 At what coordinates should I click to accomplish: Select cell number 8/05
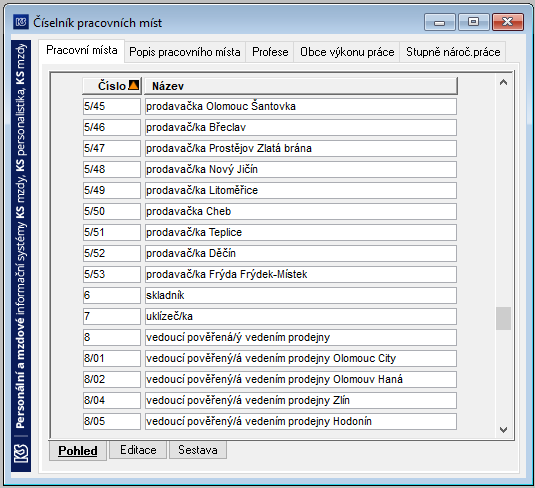coord(112,421)
